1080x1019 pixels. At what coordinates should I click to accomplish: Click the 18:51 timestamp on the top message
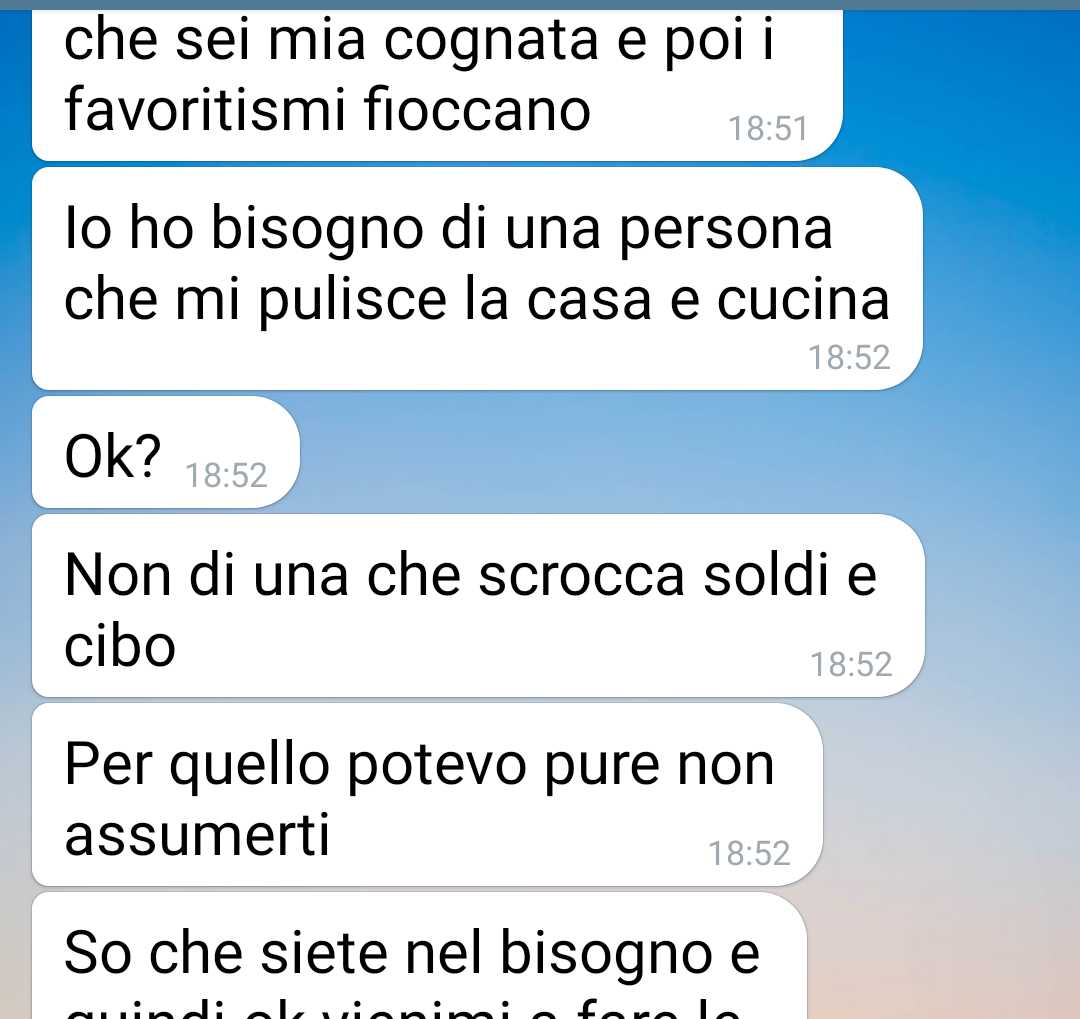[767, 129]
